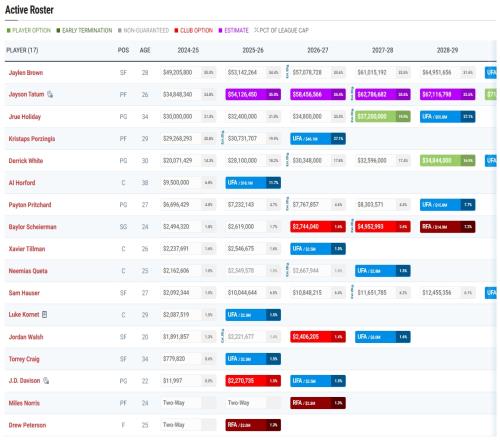Select Kristaps Porzingis name link

tap(32, 139)
